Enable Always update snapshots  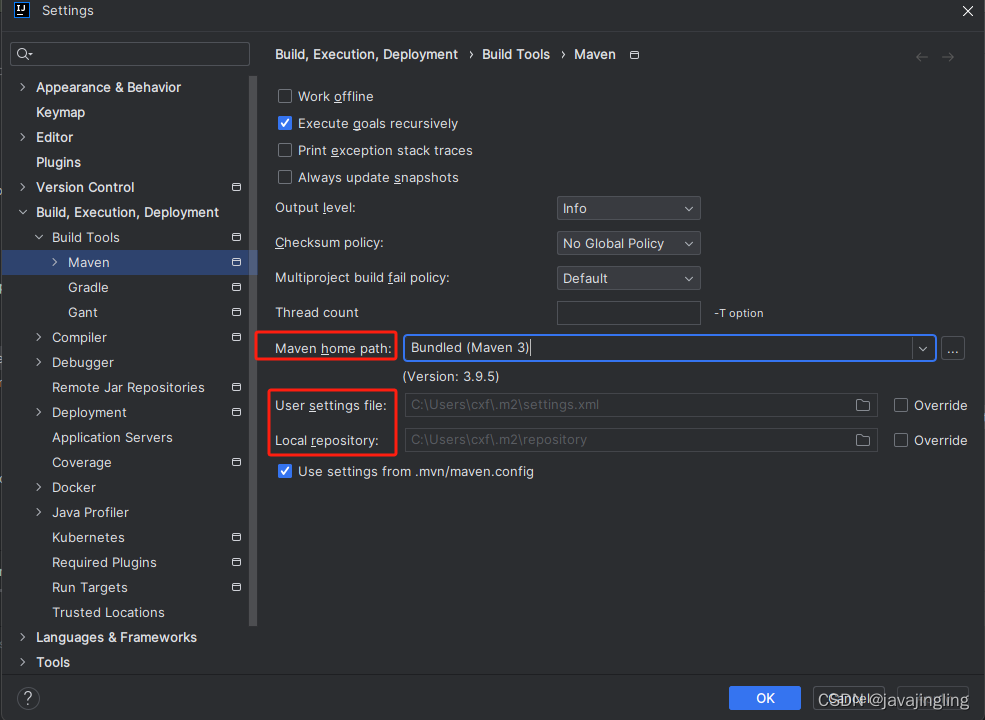click(x=285, y=177)
